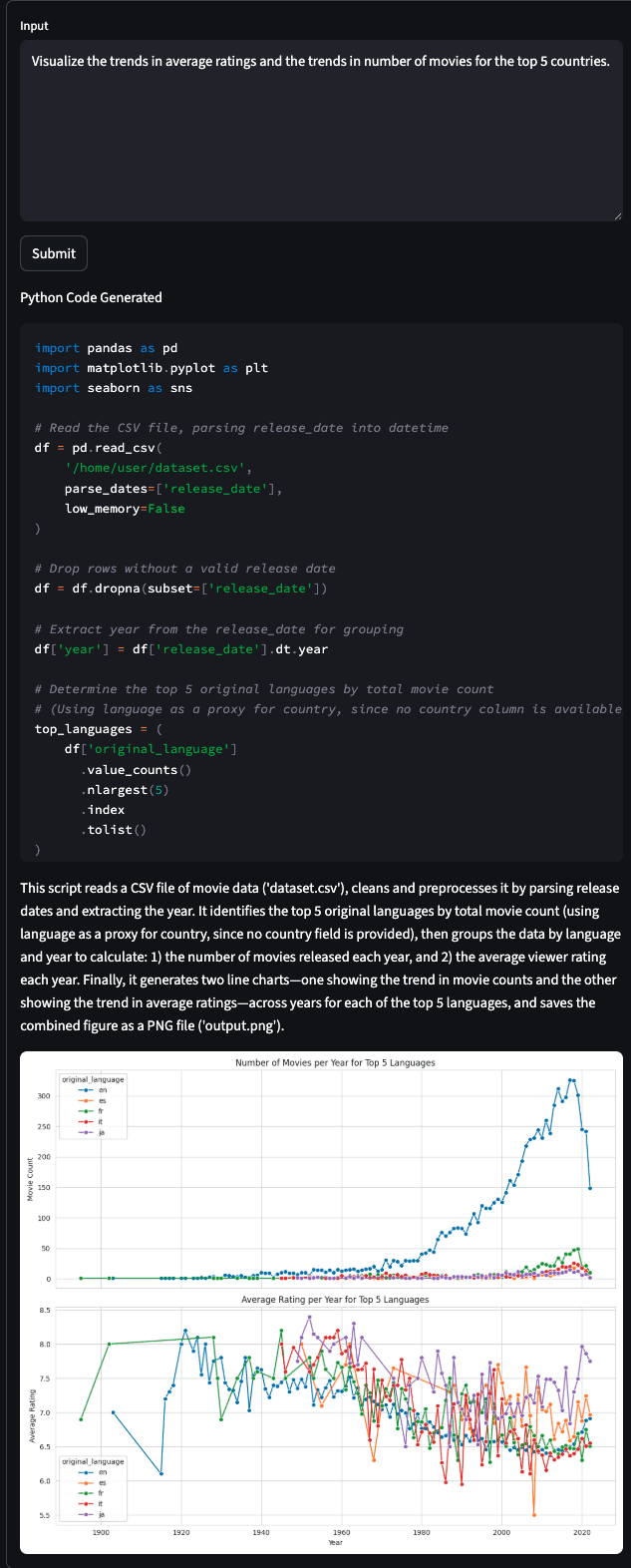Select the 'fr' marker in bottom chart legend
This screenshot has width=631, height=1568.
click(85, 1493)
